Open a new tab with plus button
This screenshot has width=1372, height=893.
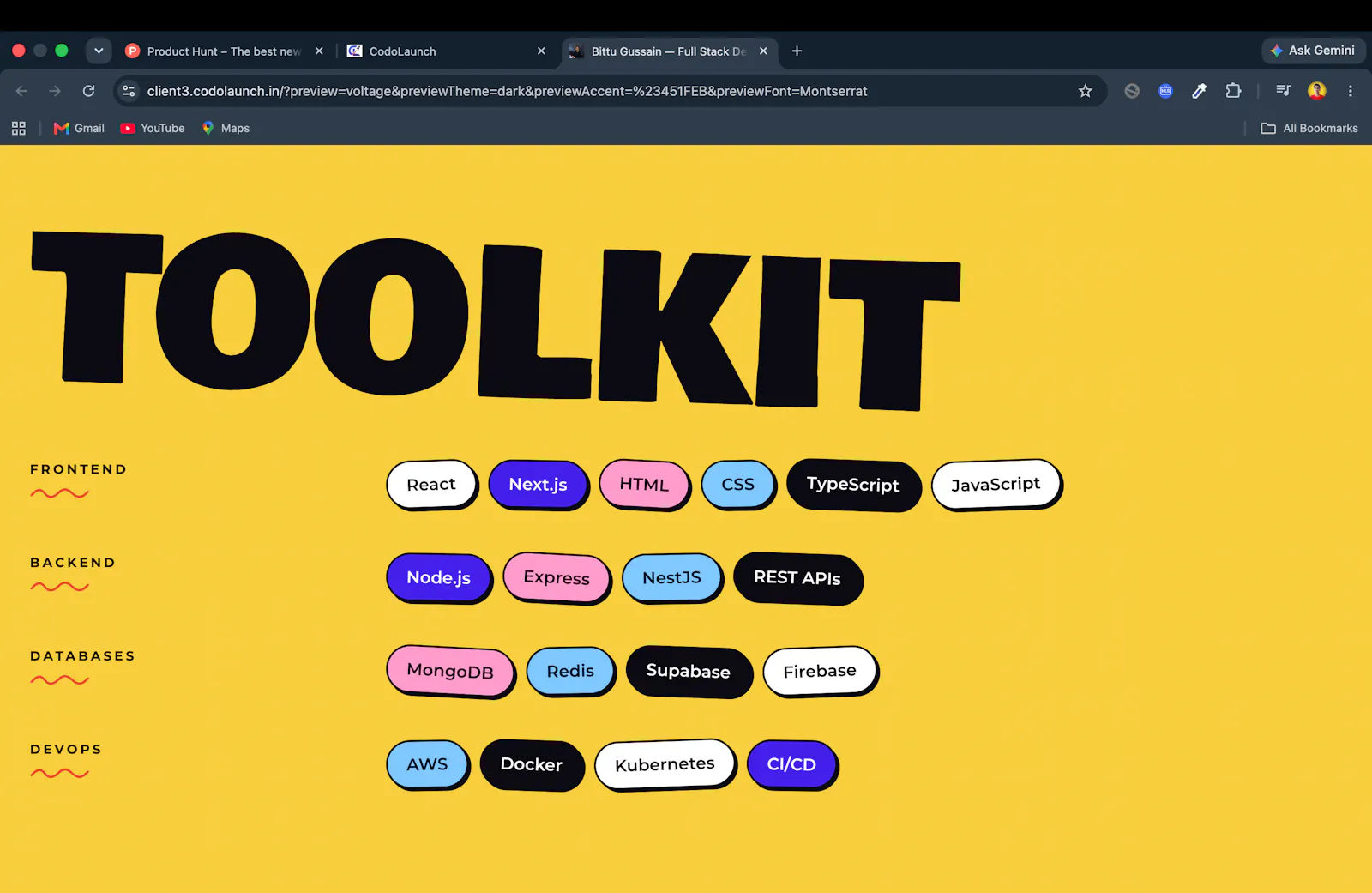[797, 51]
